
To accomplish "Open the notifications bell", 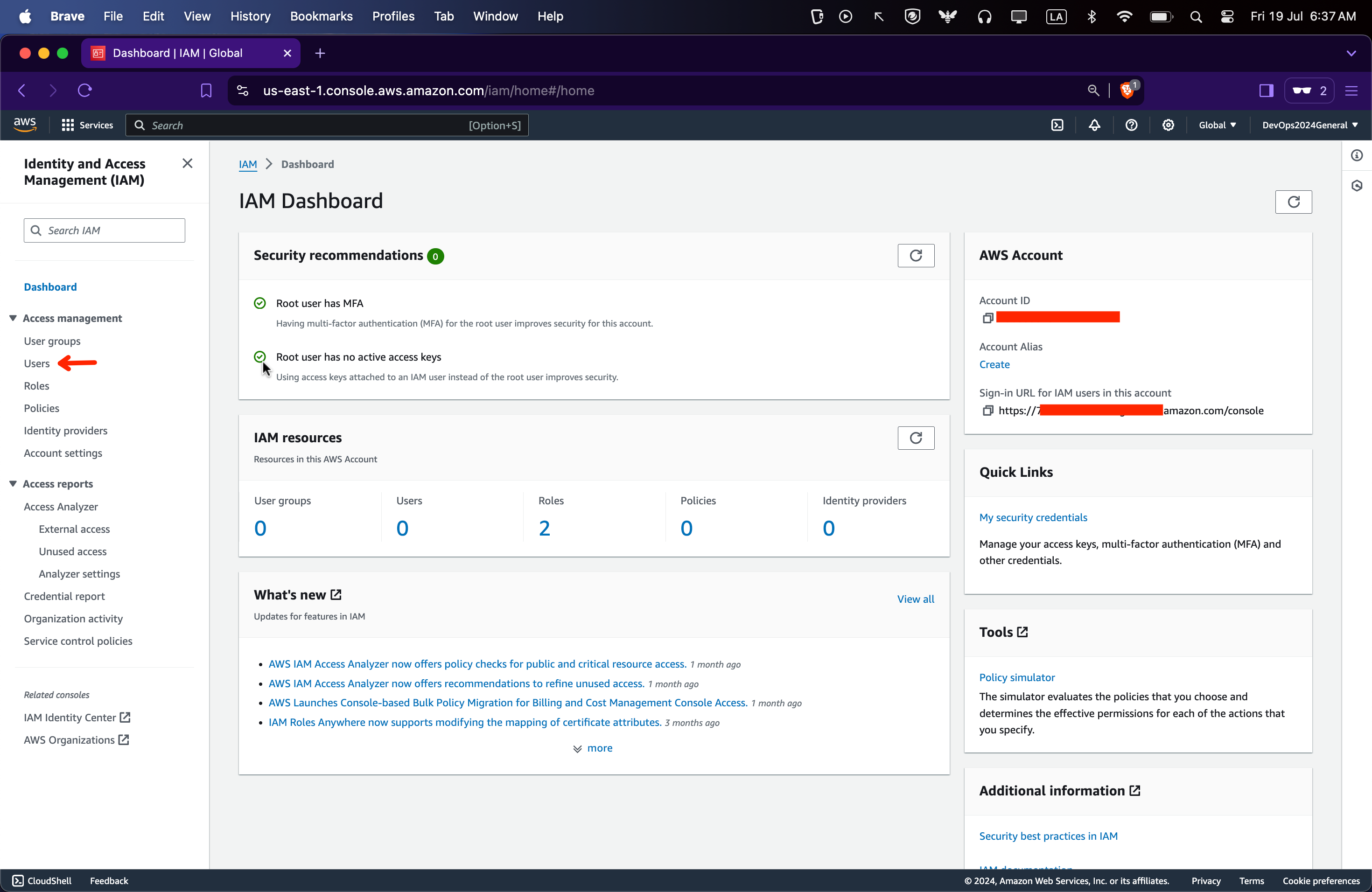I will pyautogui.click(x=1094, y=125).
